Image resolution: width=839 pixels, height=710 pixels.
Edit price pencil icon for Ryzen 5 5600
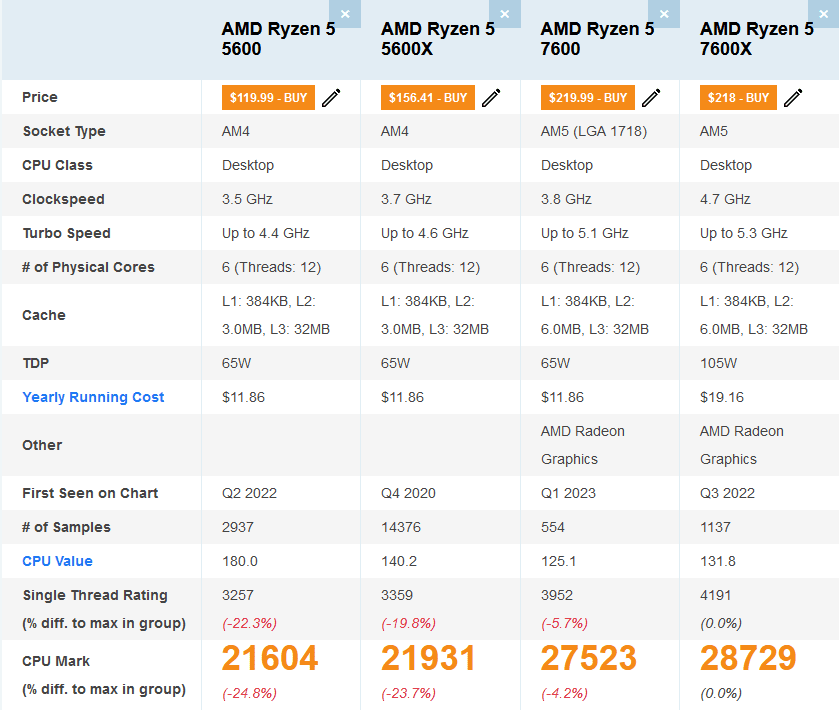click(x=331, y=98)
